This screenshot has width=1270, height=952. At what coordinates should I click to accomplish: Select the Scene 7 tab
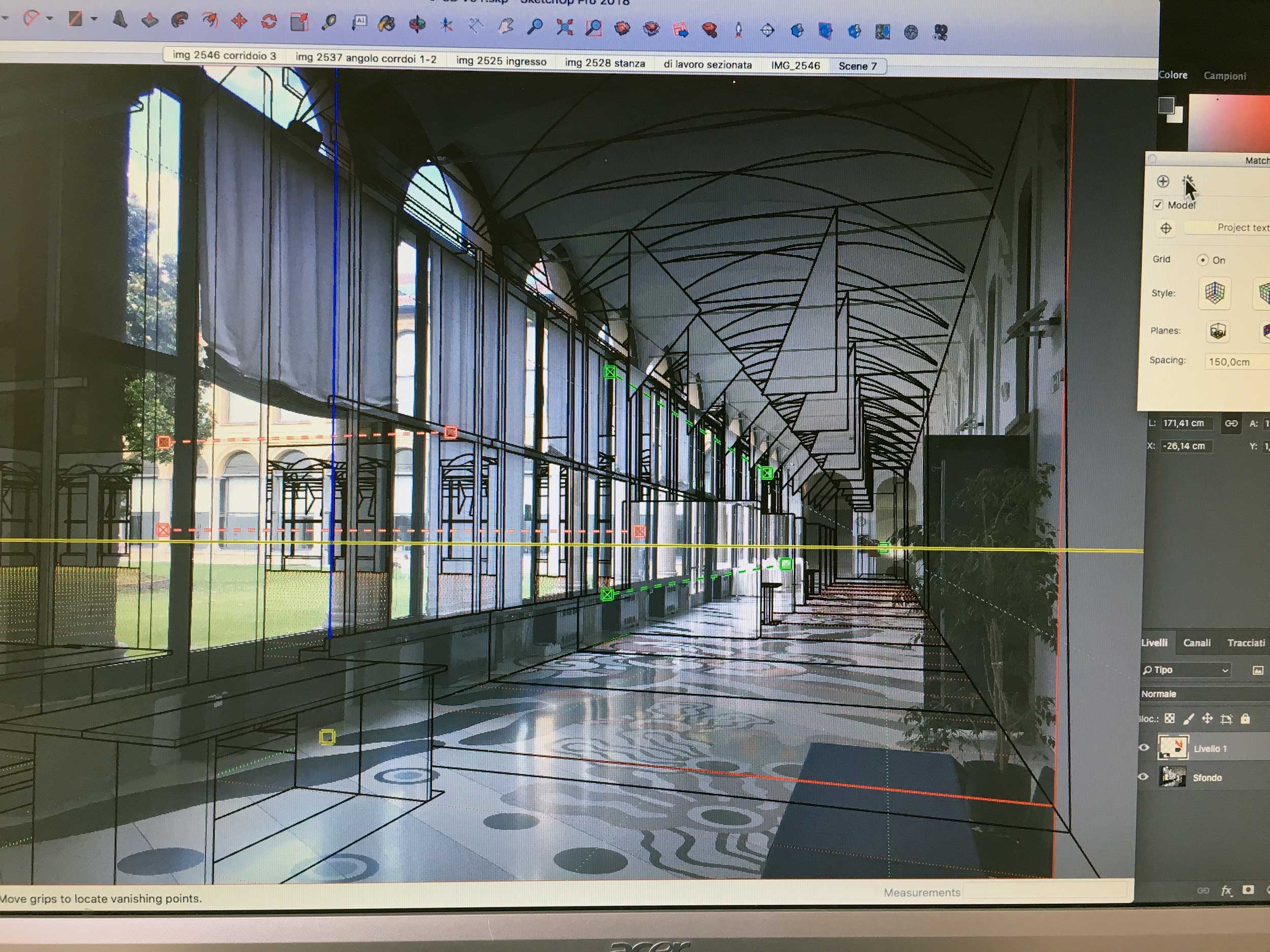857,67
